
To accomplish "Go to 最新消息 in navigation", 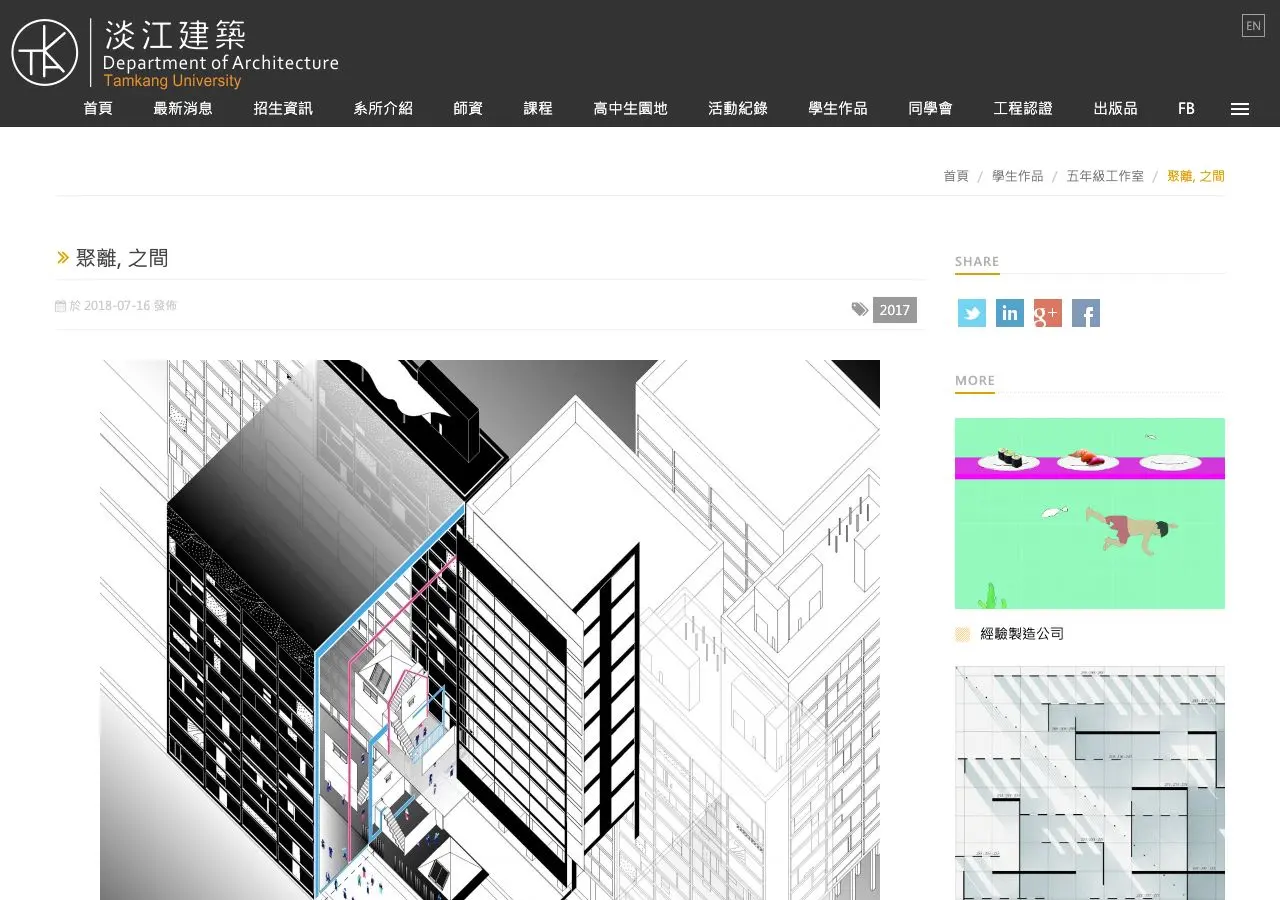I will (183, 108).
